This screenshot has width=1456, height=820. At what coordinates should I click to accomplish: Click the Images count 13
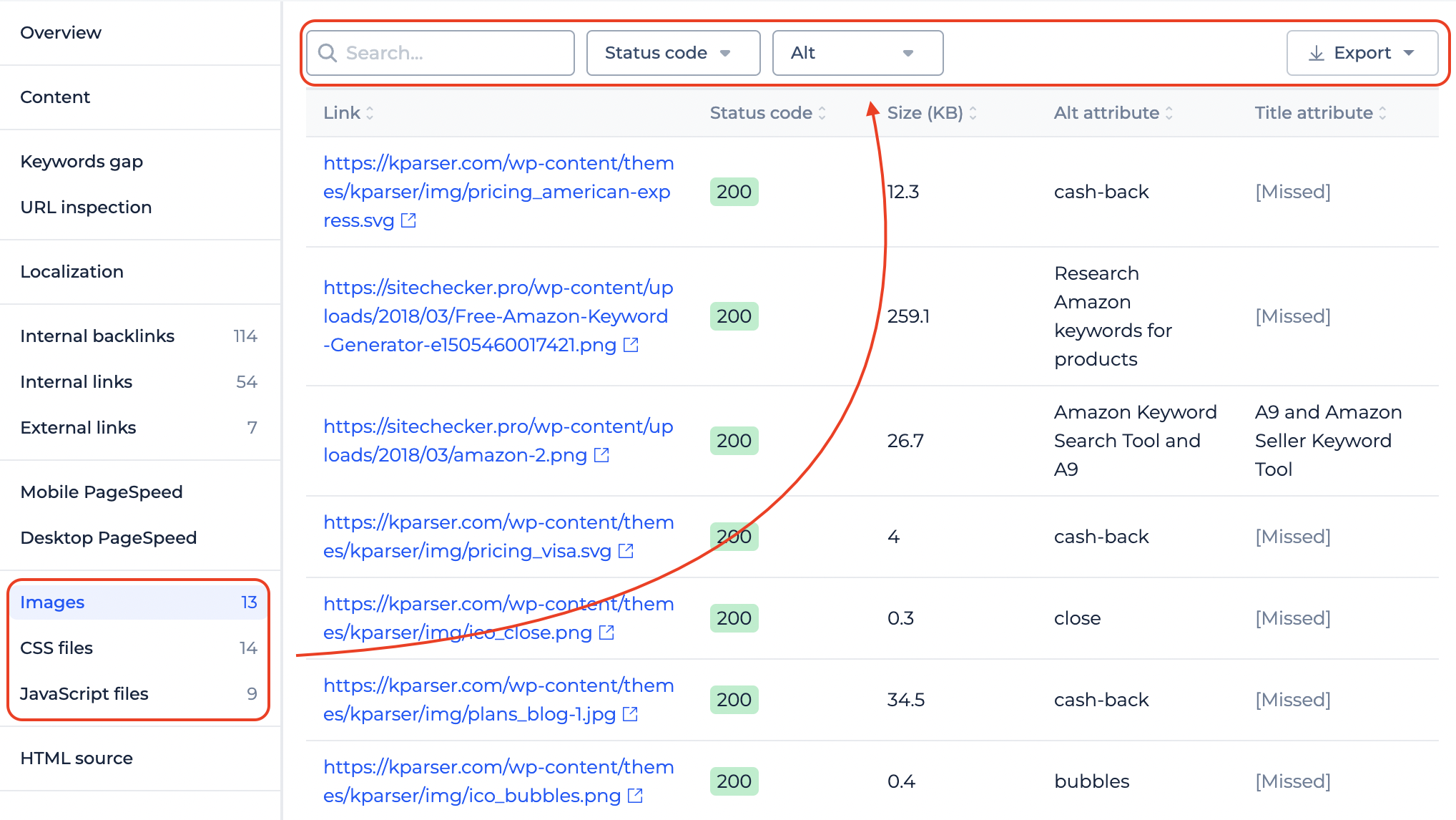point(249,602)
